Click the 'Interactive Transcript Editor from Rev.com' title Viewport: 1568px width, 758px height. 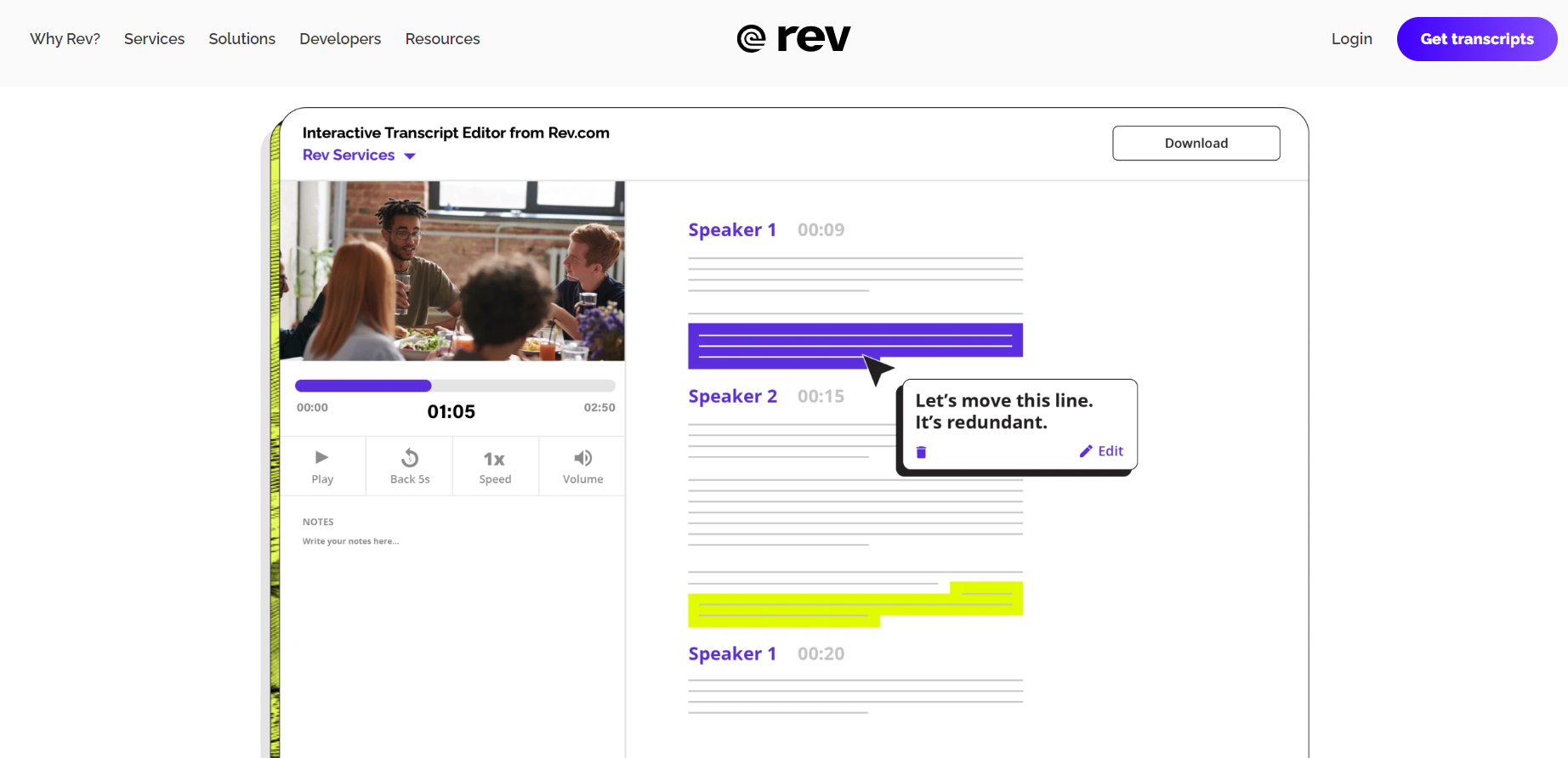456,133
